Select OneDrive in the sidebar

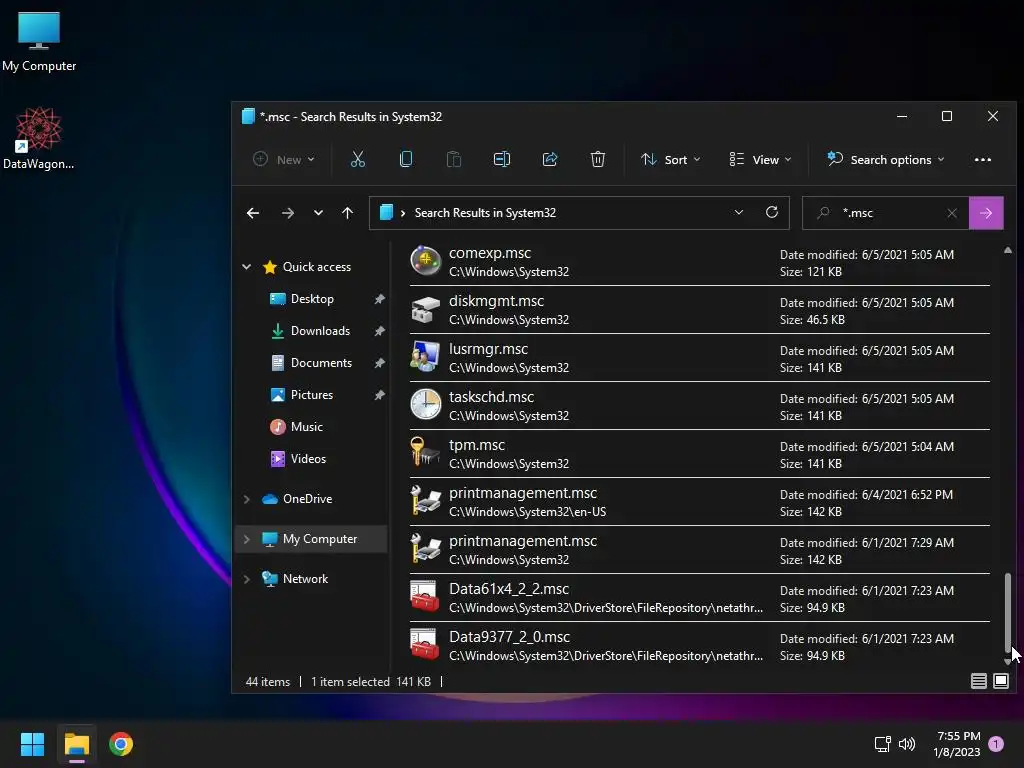click(307, 499)
